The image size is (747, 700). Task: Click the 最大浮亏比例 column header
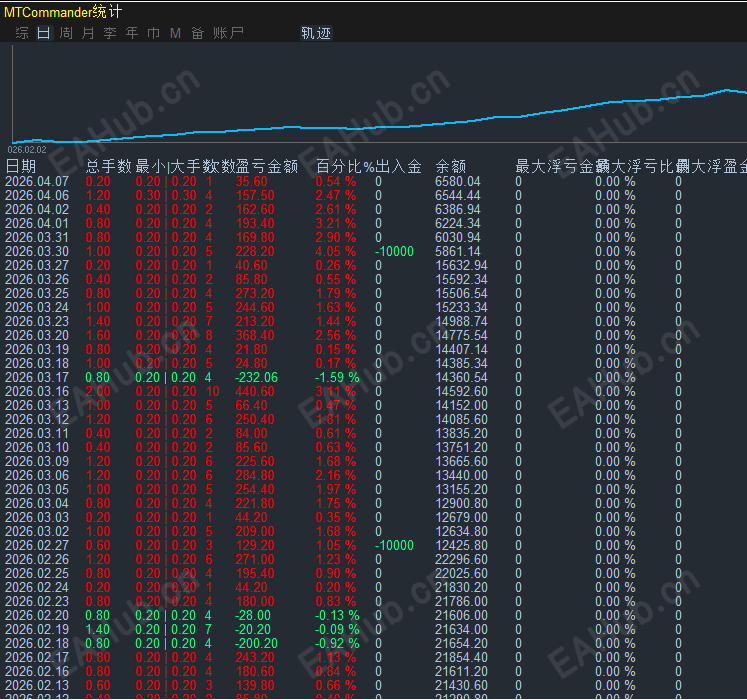635,166
